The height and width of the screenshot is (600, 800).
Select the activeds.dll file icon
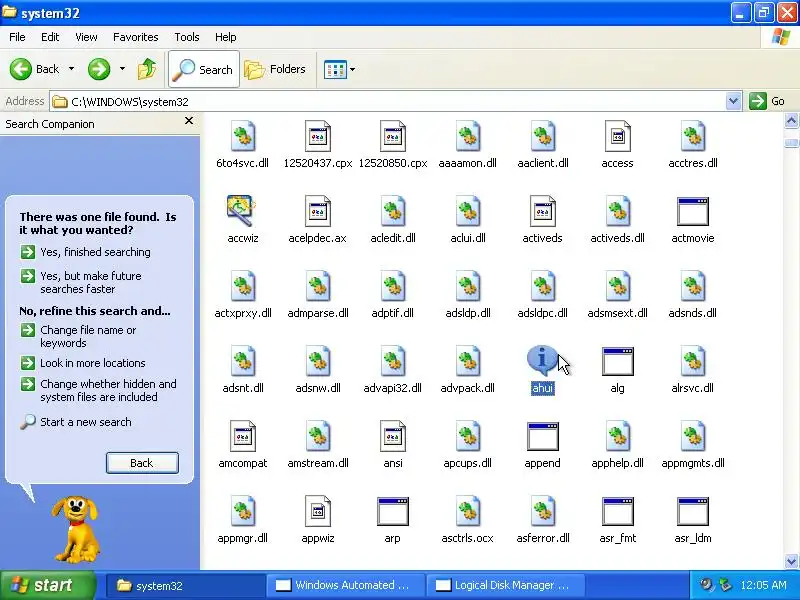(617, 211)
